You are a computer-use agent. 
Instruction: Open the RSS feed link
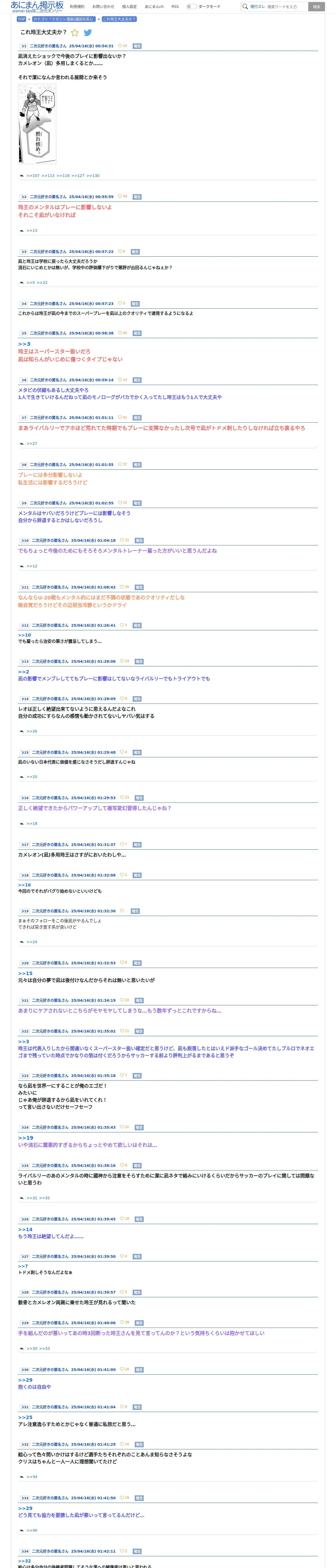point(175,7)
